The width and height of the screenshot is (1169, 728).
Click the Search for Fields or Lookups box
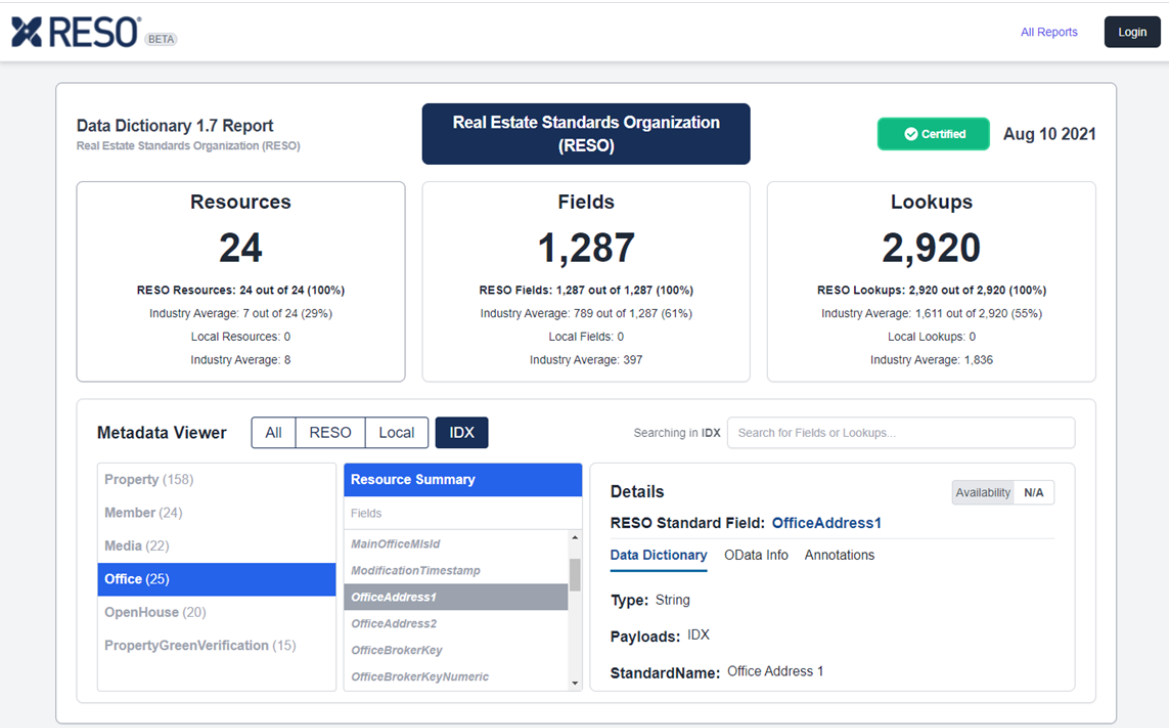click(900, 433)
